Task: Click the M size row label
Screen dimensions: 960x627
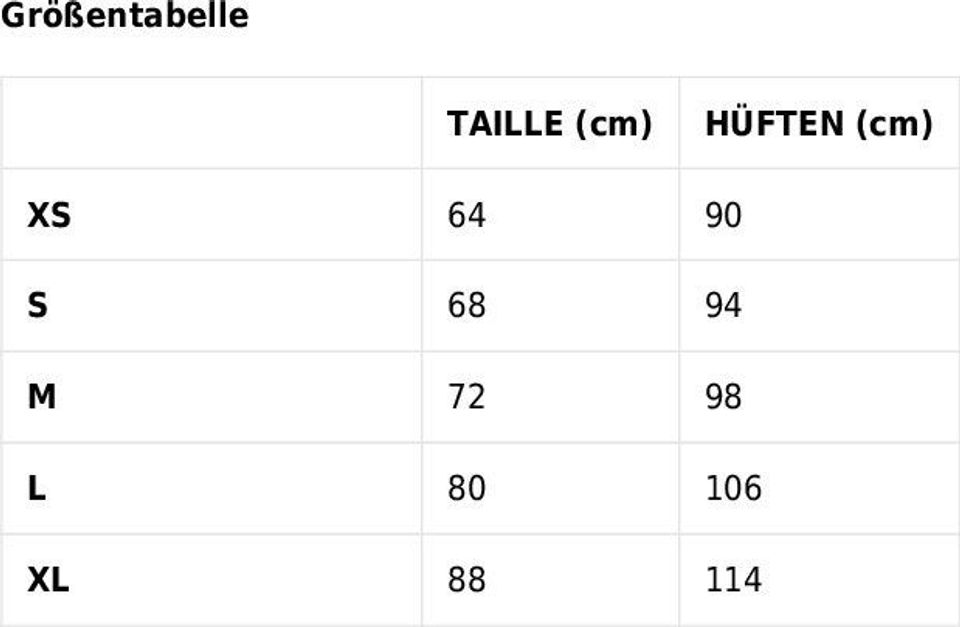Action: (x=41, y=398)
